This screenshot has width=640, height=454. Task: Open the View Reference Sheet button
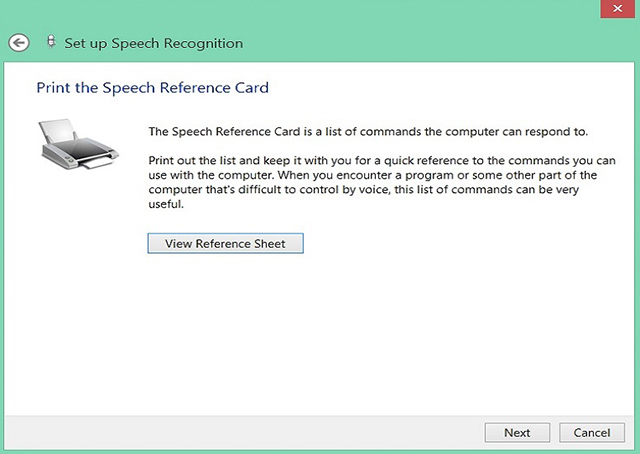click(225, 243)
